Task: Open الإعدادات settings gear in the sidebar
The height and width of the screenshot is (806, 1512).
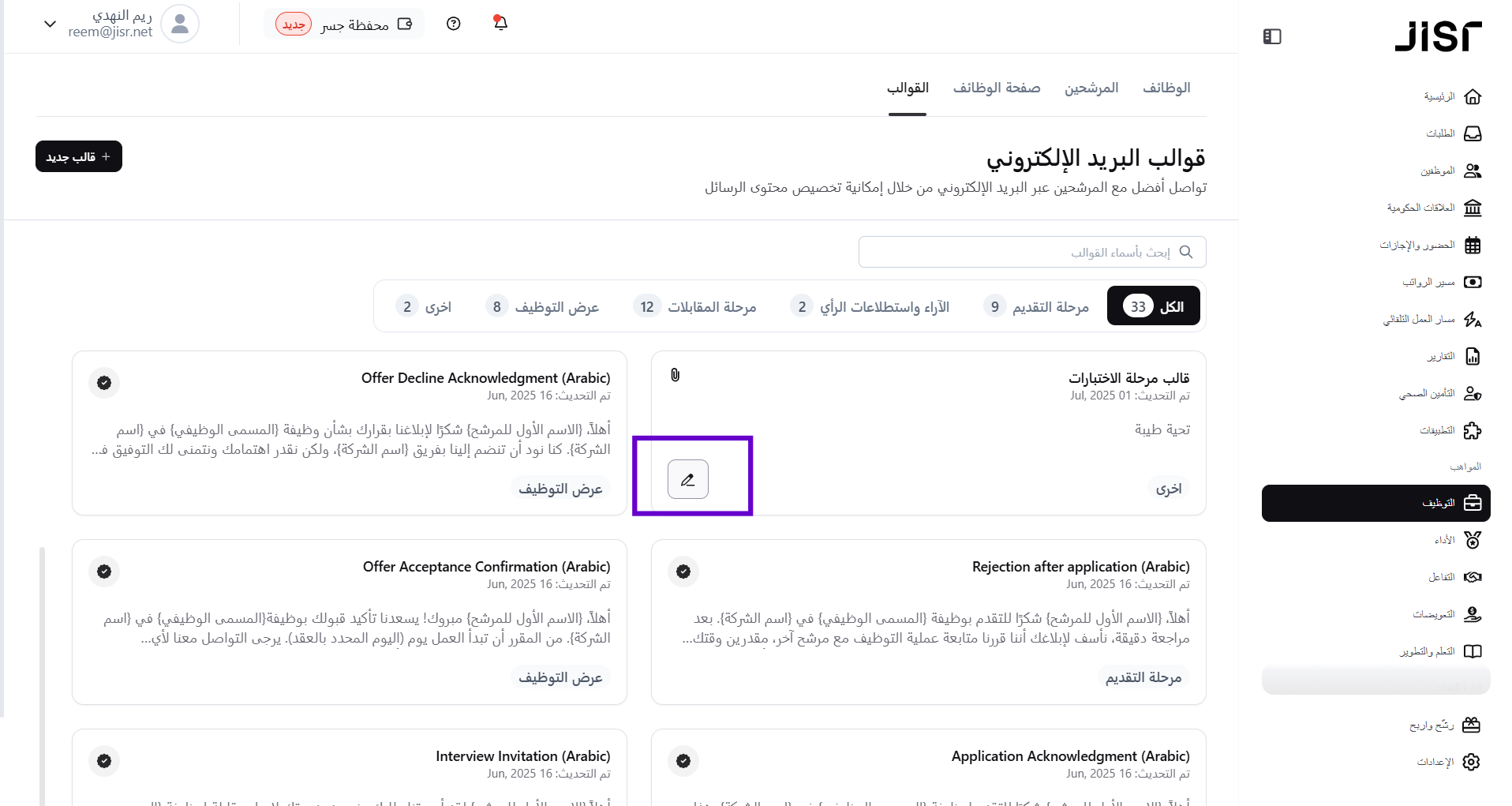Action: (x=1448, y=762)
